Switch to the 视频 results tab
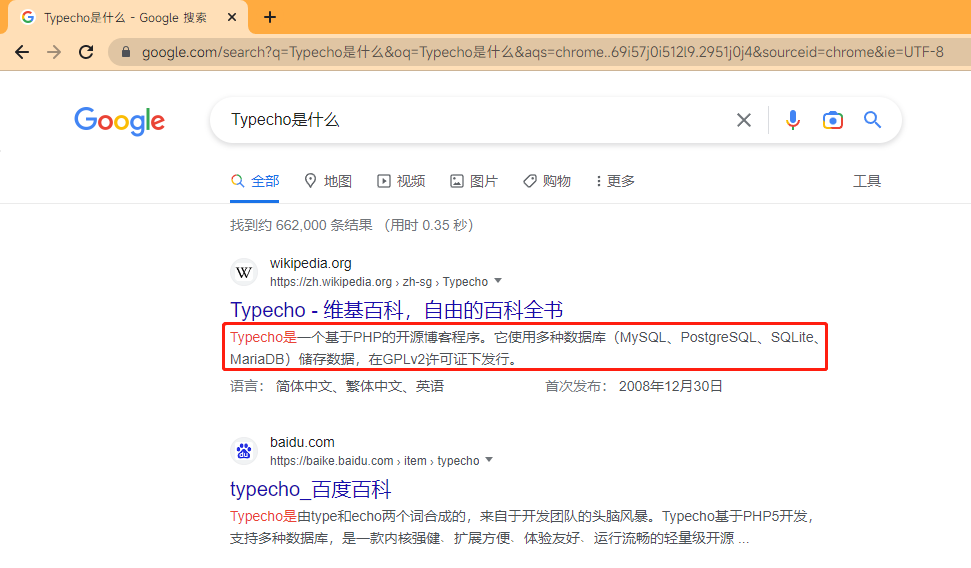 pyautogui.click(x=401, y=181)
